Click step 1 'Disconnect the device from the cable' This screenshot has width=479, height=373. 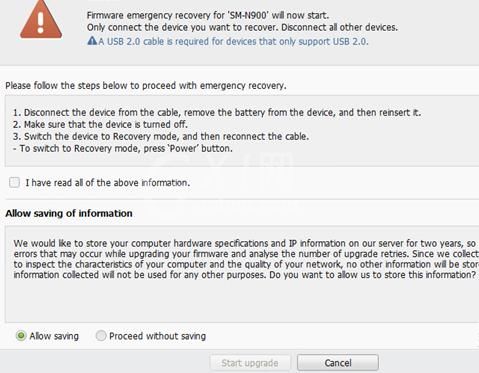[217, 112]
